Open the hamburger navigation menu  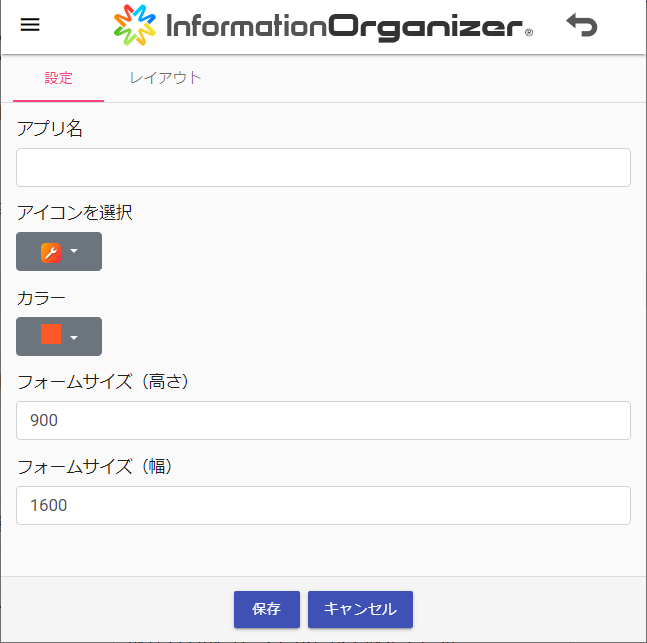click(x=30, y=25)
